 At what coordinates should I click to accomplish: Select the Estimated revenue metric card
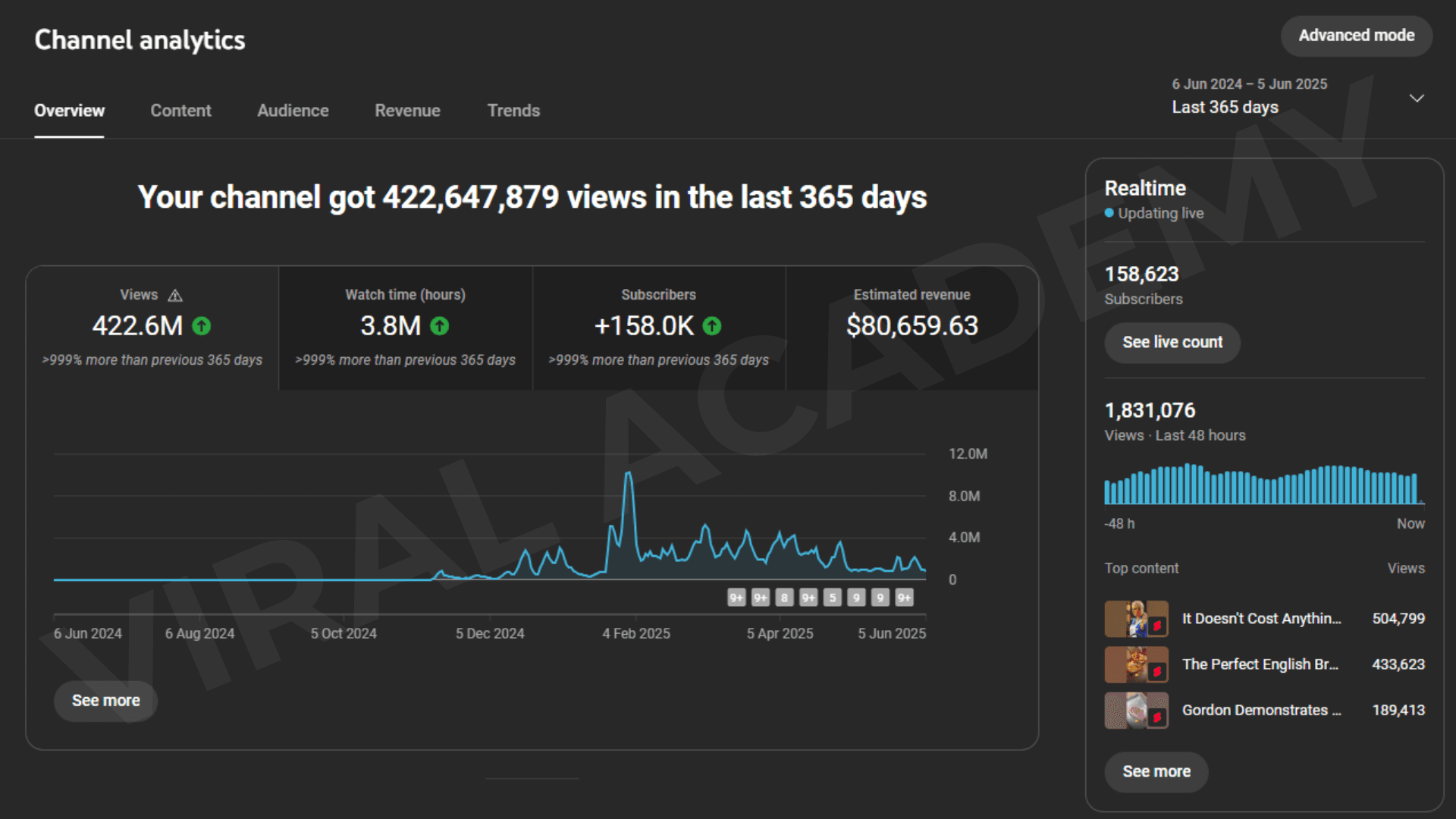(x=912, y=328)
